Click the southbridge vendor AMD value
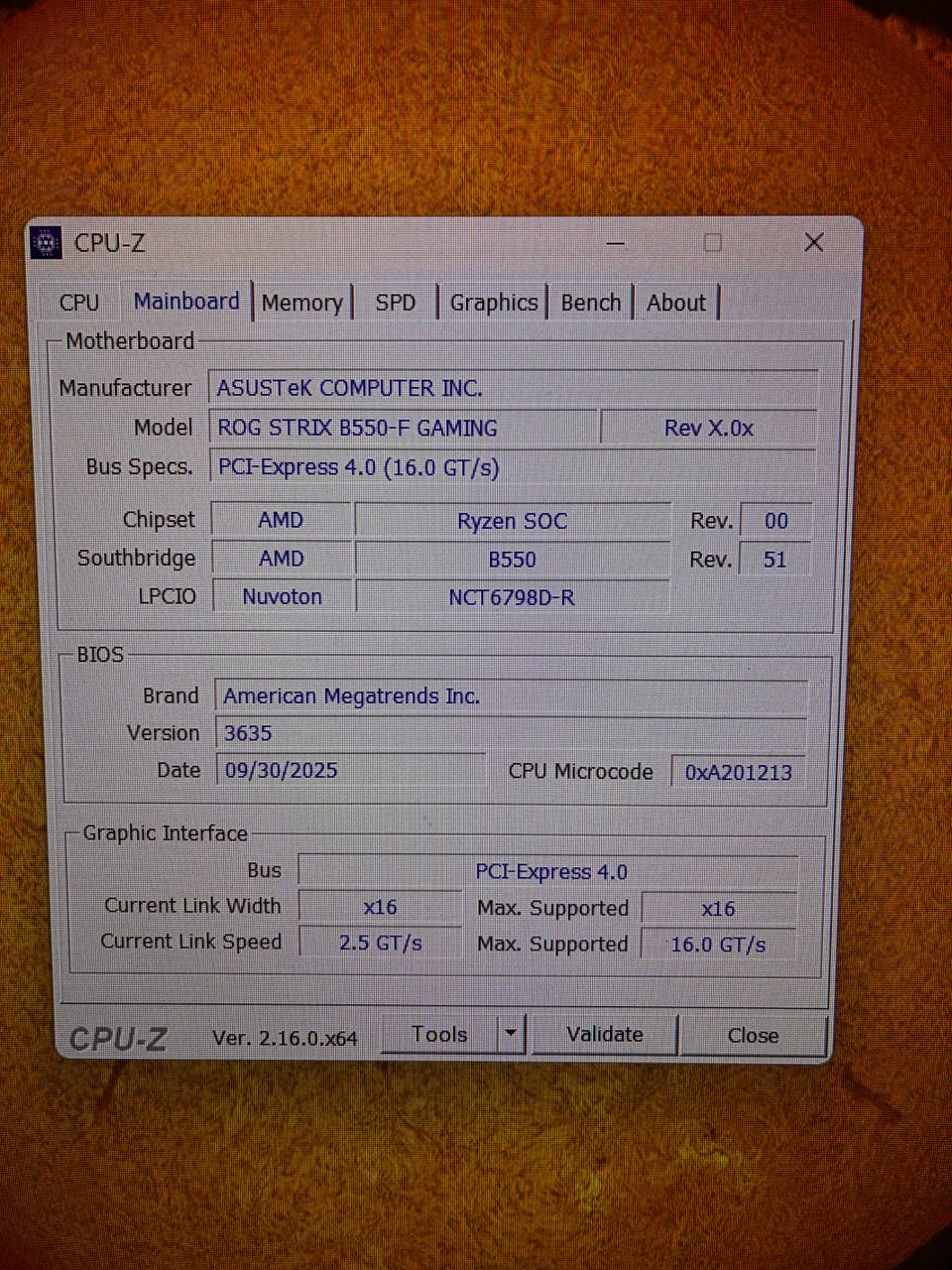This screenshot has height=1270, width=952. pyautogui.click(x=281, y=559)
